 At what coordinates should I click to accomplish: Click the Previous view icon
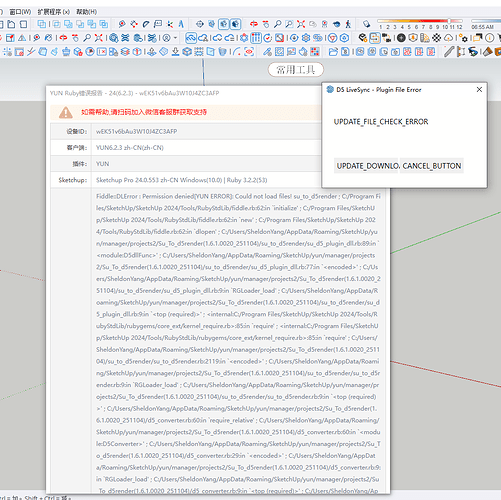coord(313,24)
